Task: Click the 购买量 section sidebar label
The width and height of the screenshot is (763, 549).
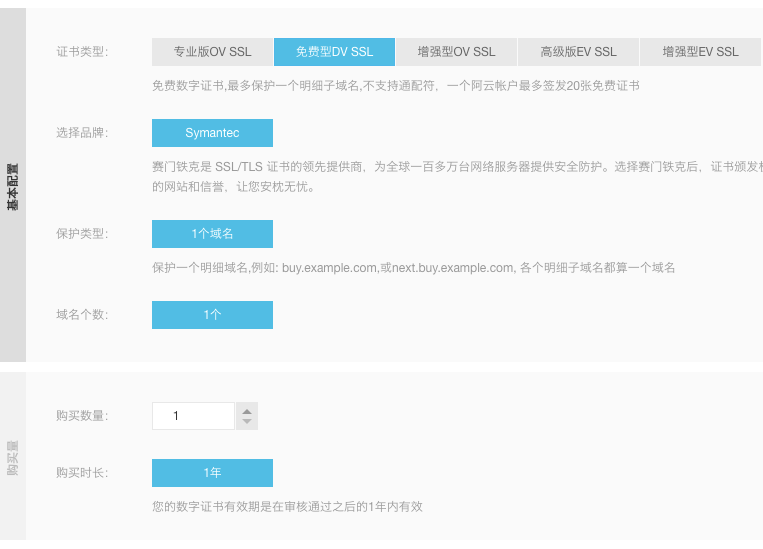Action: coord(13,456)
